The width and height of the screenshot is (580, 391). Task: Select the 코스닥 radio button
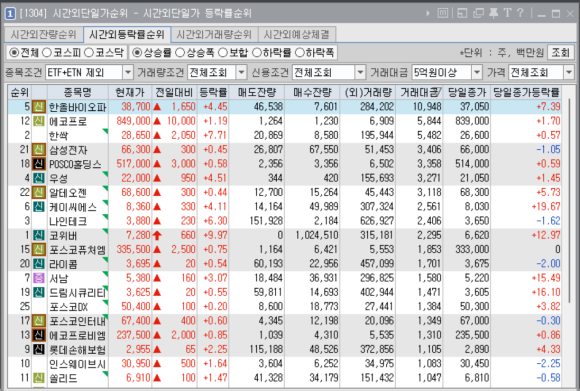click(89, 53)
